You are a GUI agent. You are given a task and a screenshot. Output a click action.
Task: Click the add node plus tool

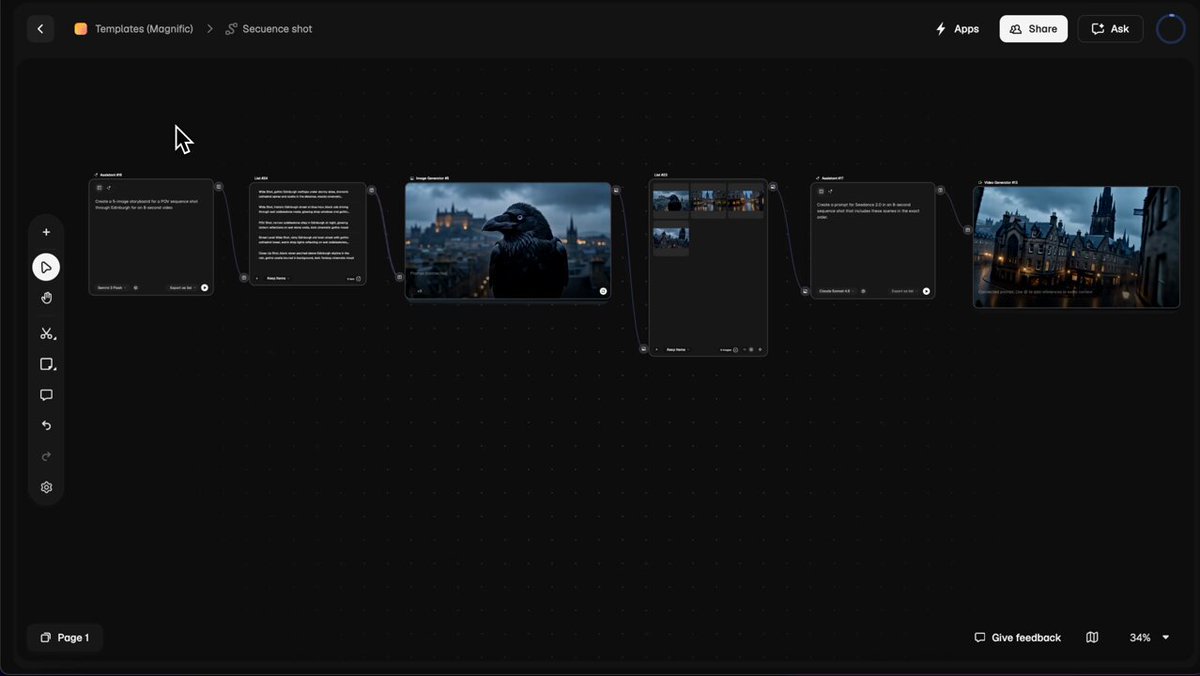pyautogui.click(x=46, y=232)
